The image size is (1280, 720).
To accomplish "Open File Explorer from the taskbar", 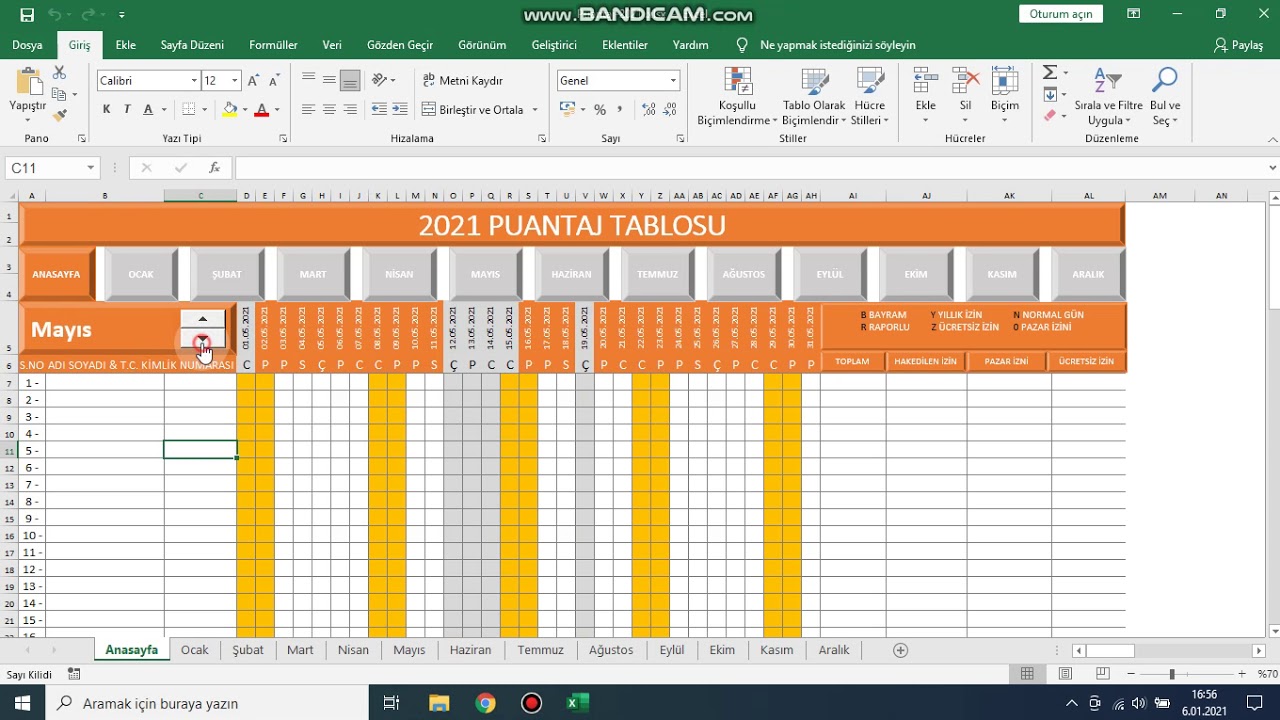I will (x=439, y=703).
